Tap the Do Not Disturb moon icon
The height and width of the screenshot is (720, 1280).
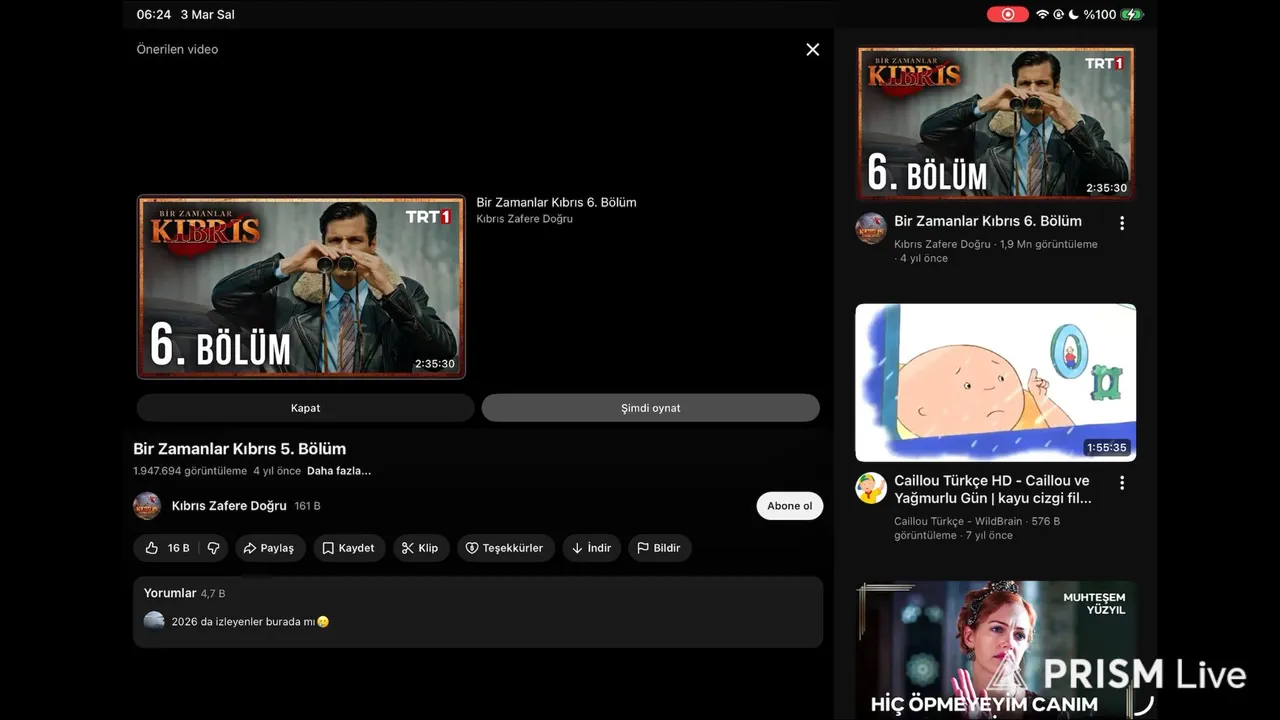1074,14
